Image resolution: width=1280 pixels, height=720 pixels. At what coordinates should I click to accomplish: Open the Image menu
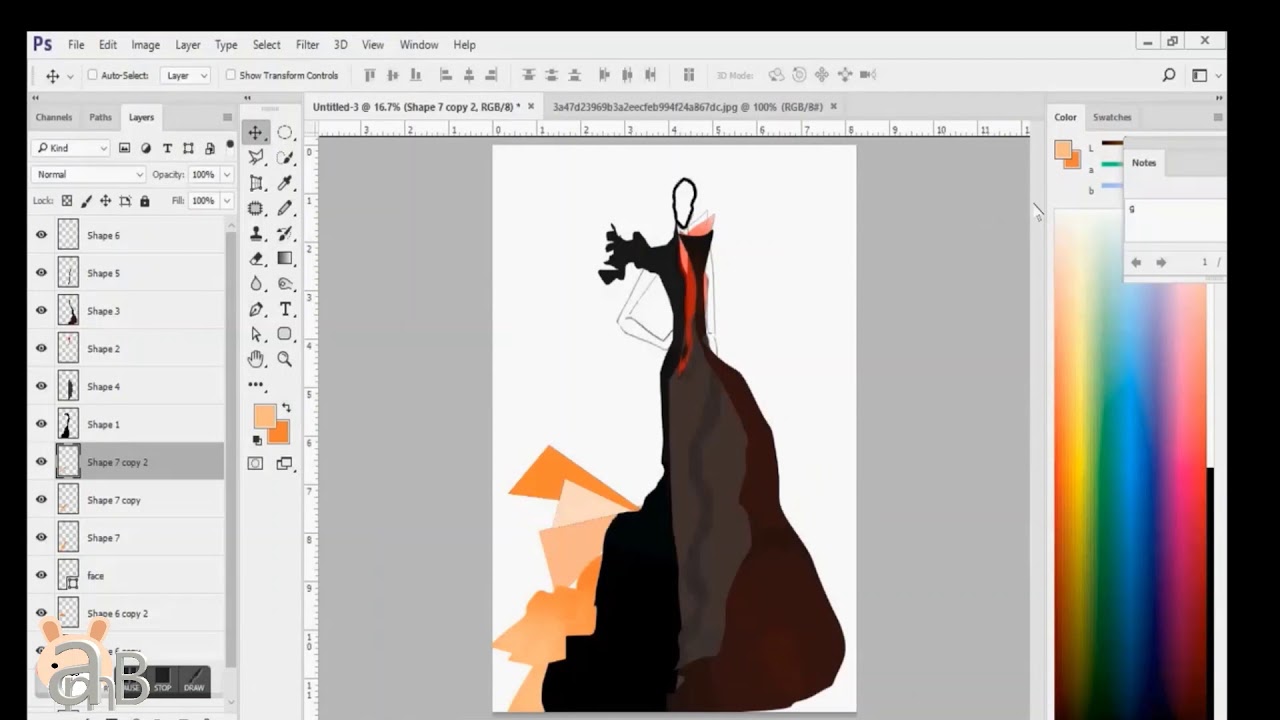pyautogui.click(x=145, y=45)
